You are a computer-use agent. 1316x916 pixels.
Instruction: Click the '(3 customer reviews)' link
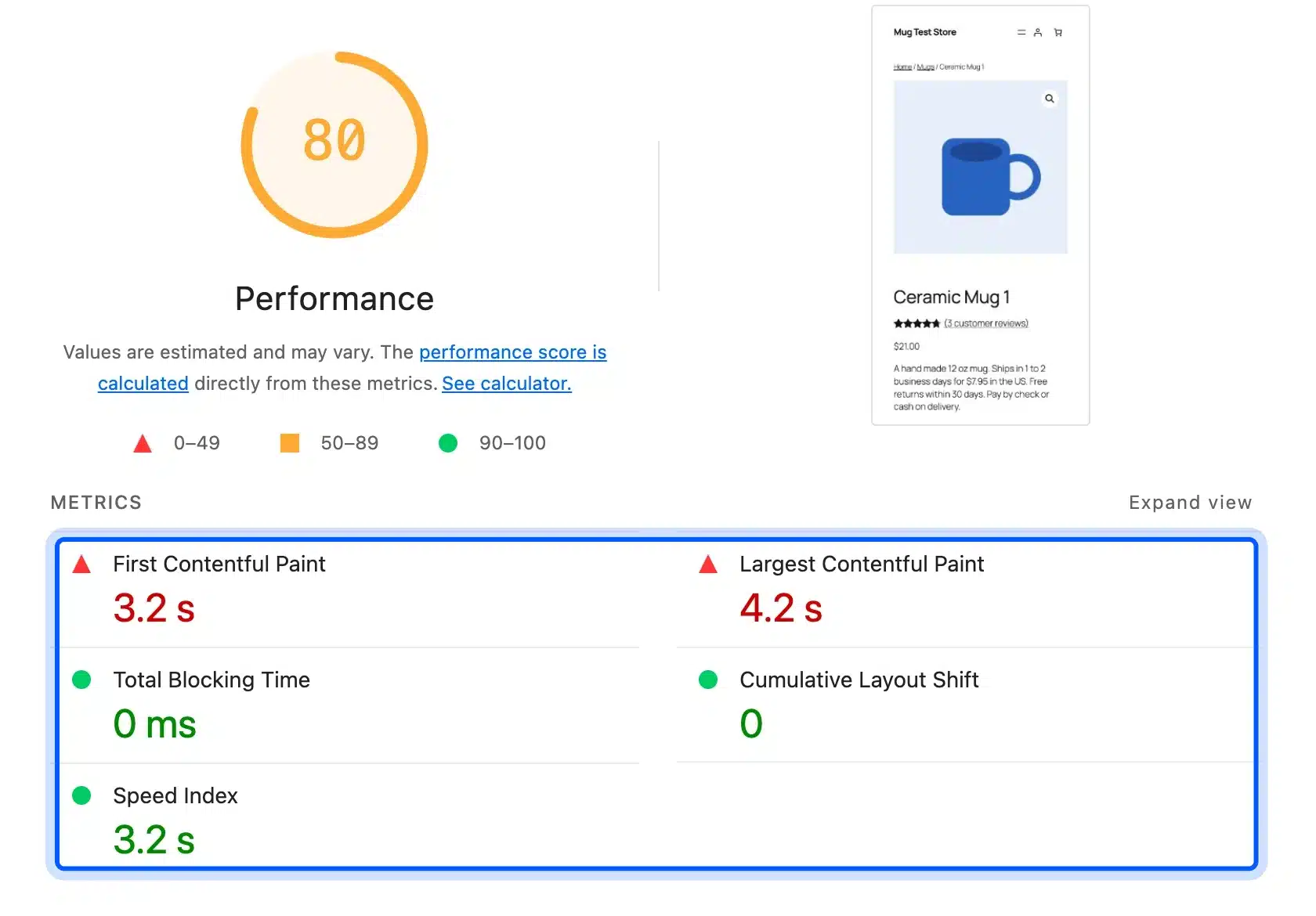pos(986,323)
